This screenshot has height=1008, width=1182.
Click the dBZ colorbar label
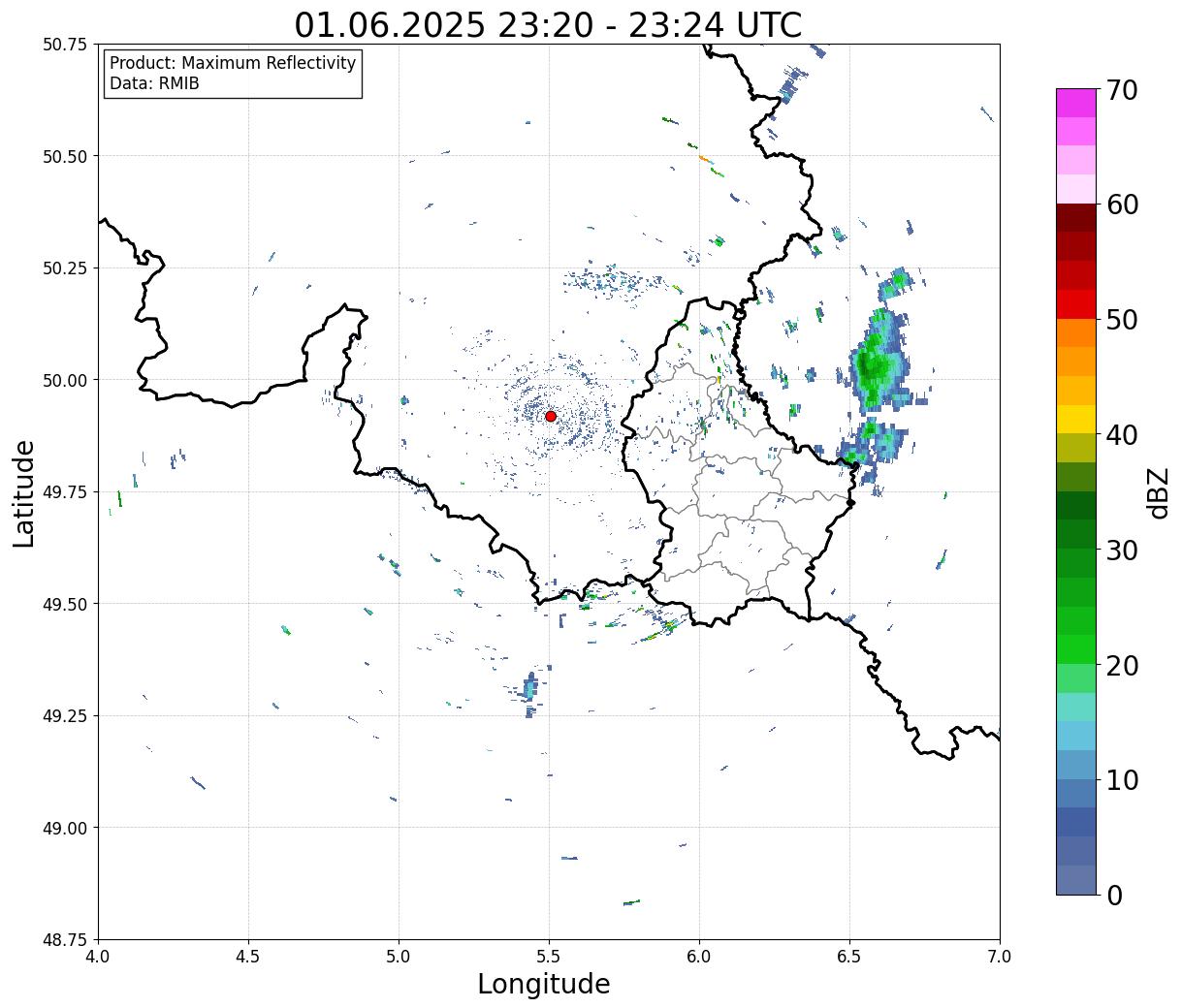1159,492
